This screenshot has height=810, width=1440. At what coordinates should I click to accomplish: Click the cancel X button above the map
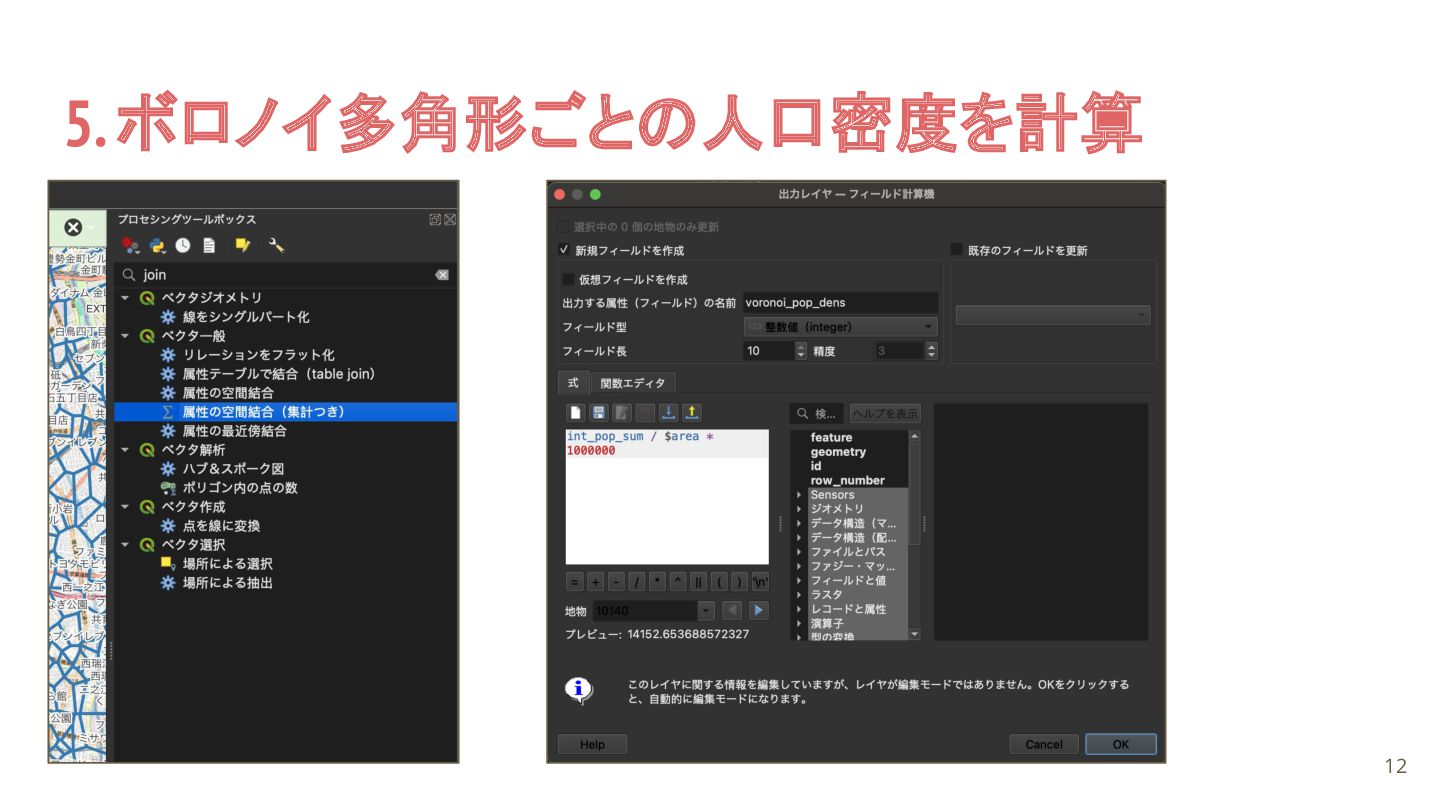coord(73,228)
